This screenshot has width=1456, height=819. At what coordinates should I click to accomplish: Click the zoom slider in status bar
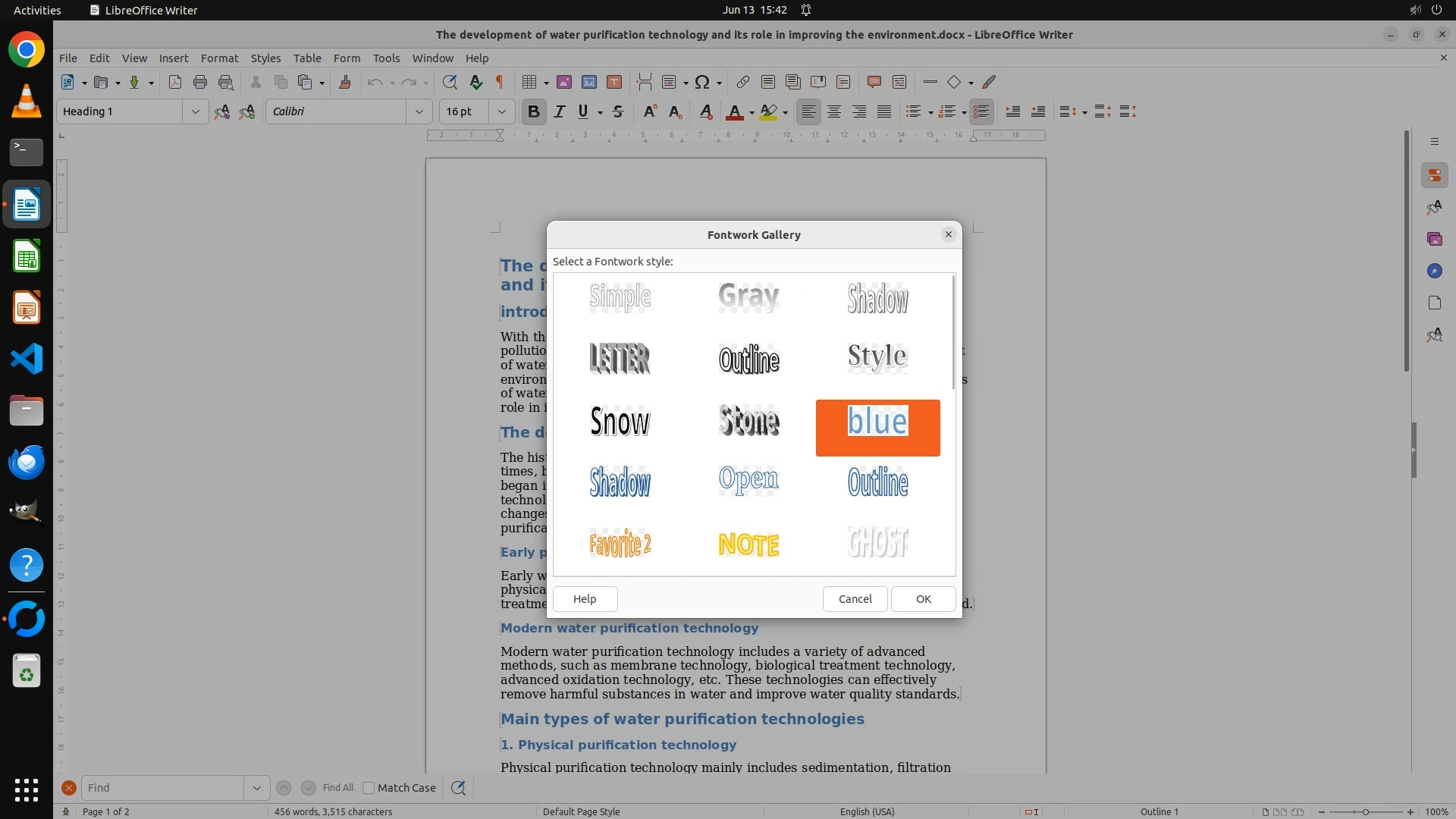coord(1365,812)
